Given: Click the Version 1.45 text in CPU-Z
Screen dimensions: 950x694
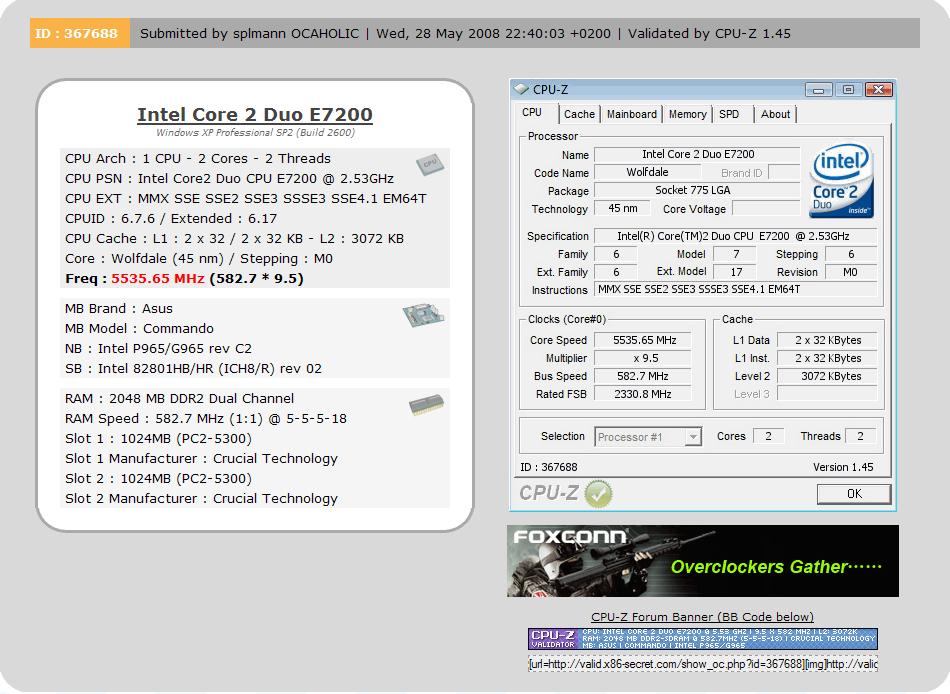Looking at the screenshot, I should click(x=843, y=467).
